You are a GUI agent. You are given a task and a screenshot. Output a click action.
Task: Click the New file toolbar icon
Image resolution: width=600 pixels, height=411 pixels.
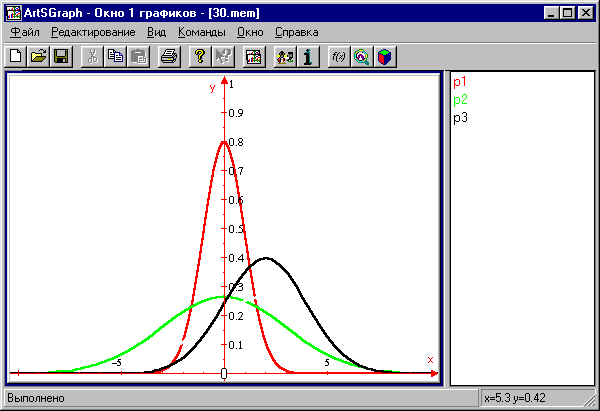coord(16,57)
